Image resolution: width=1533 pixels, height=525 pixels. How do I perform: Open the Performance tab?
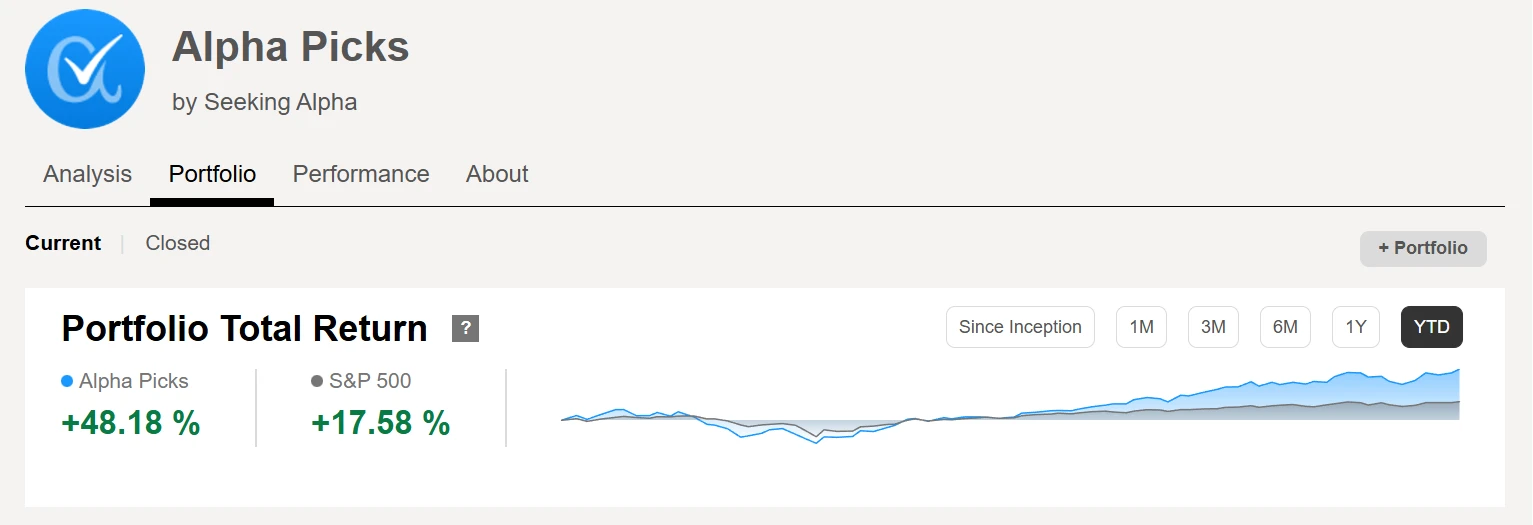tap(360, 174)
